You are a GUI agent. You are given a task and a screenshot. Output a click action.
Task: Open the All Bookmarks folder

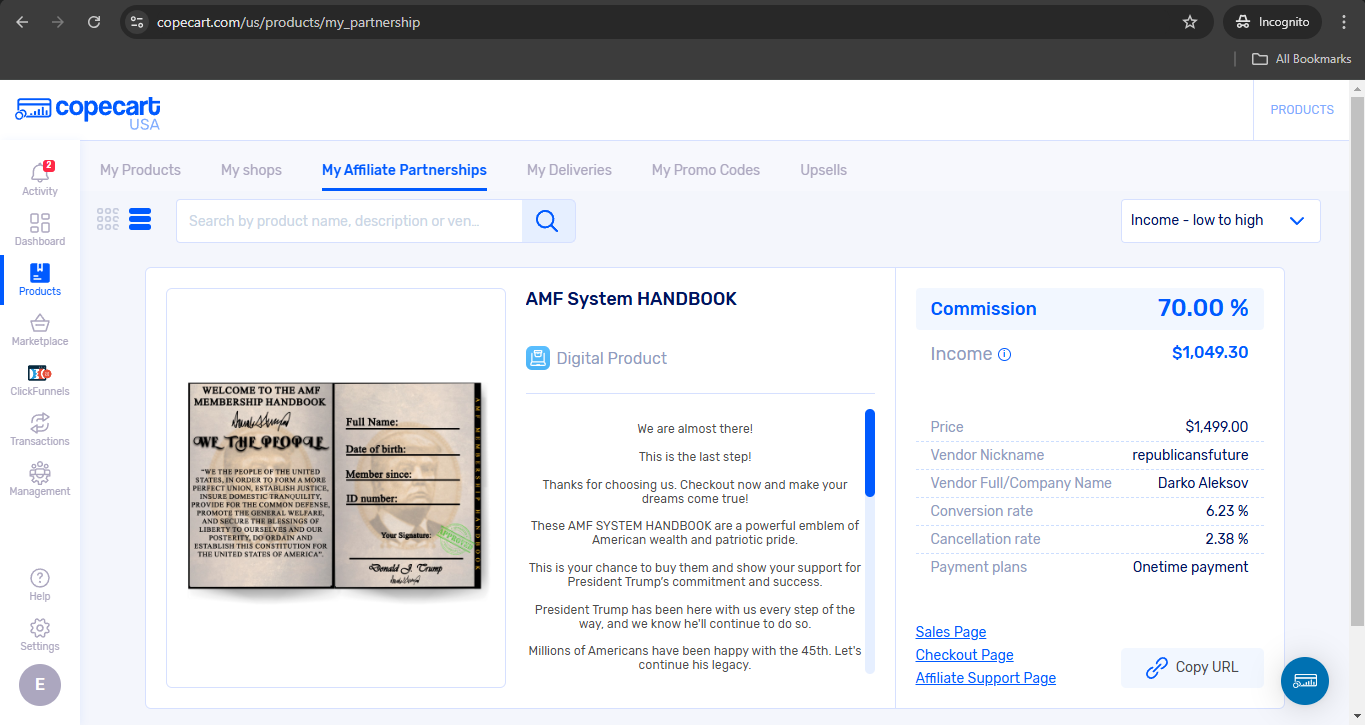[x=1302, y=59]
